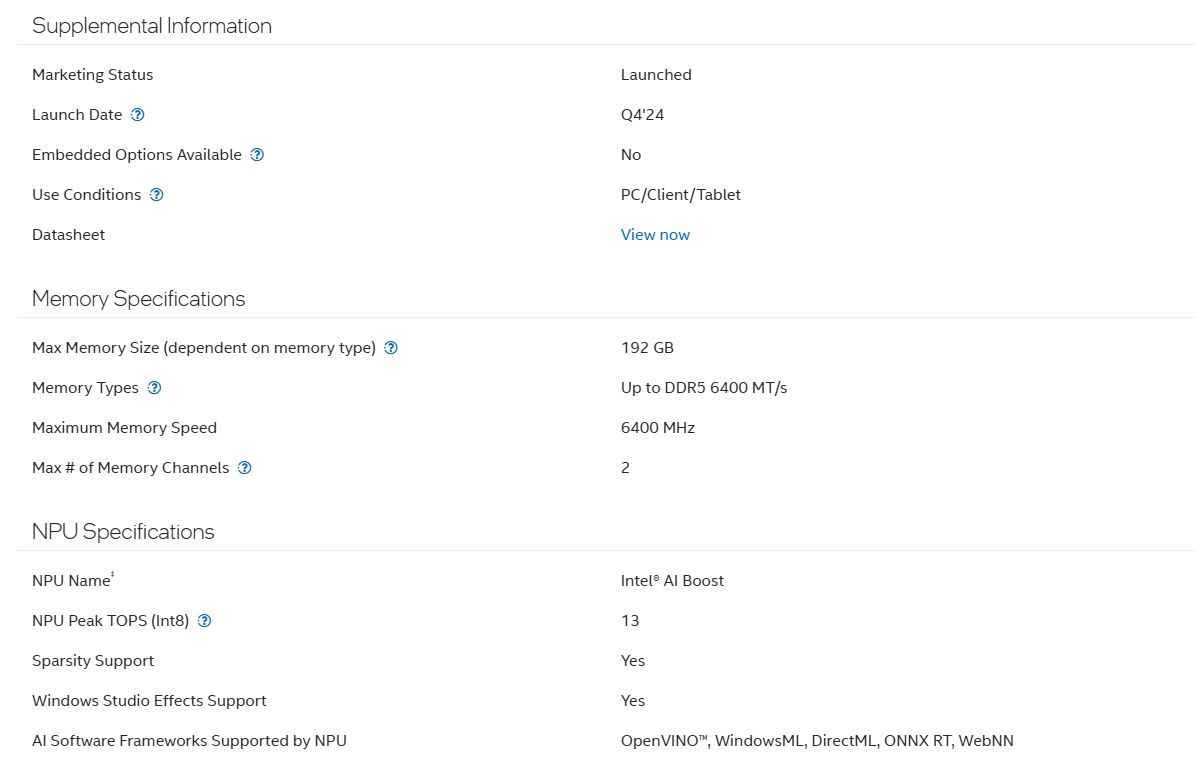Click the NPU Specifications section heading
This screenshot has height=775, width=1201.
click(123, 532)
